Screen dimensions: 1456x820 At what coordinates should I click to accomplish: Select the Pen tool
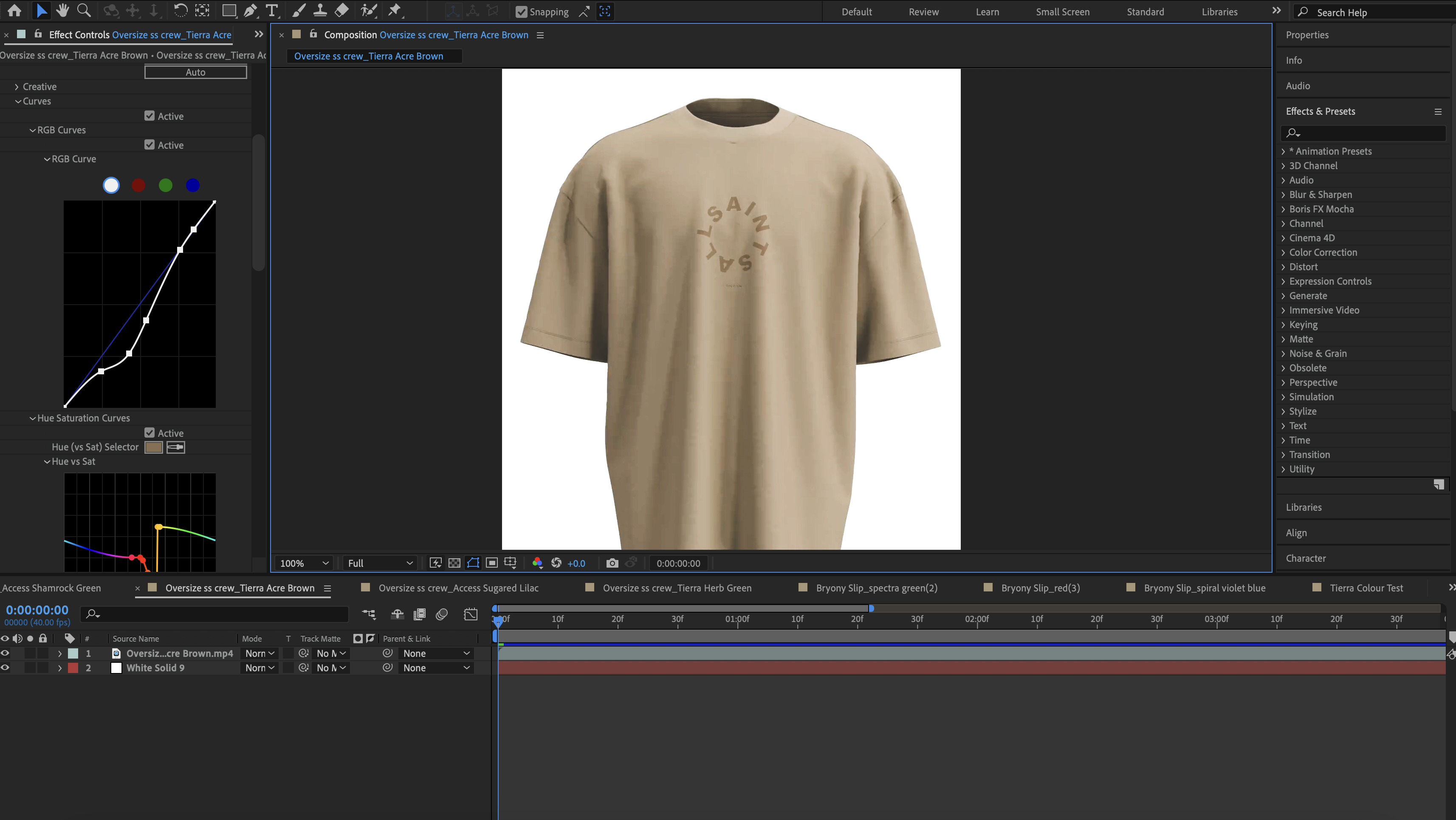pos(250,10)
